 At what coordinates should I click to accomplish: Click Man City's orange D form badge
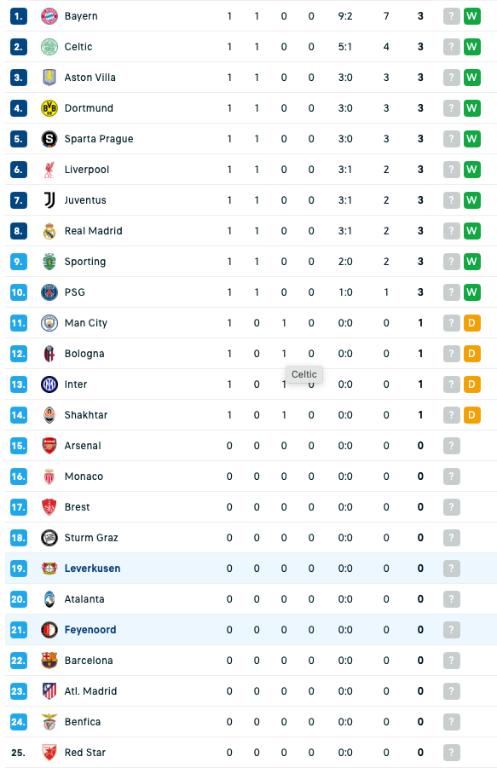tap(472, 323)
